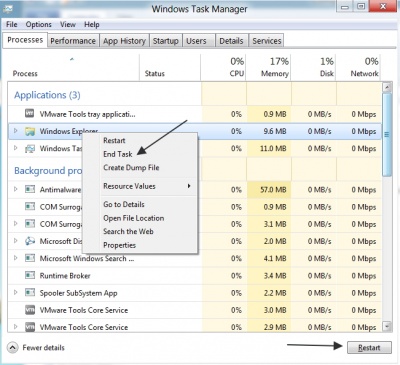The width and height of the screenshot is (400, 365).
Task: Switch to the Performance tab
Action: click(x=73, y=41)
